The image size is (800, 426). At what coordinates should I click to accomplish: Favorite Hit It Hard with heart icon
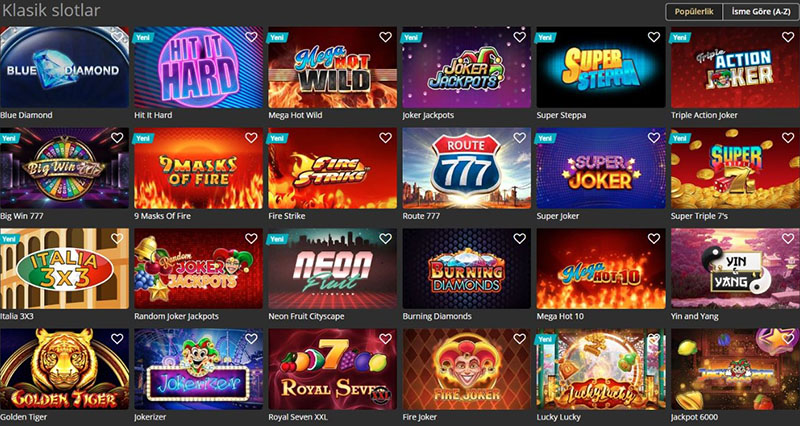click(251, 37)
